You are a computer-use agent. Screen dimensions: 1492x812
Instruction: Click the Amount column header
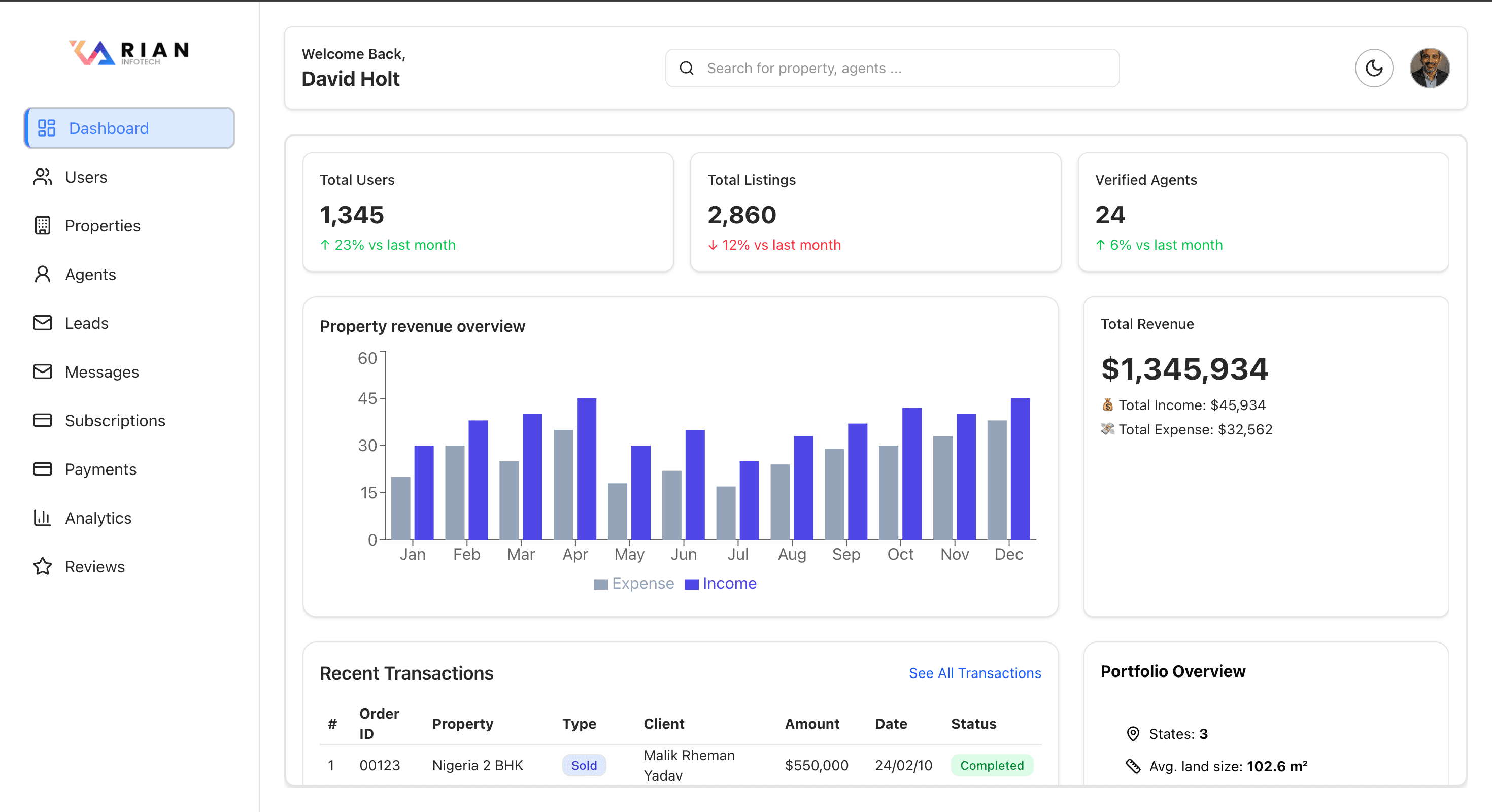[x=812, y=723]
